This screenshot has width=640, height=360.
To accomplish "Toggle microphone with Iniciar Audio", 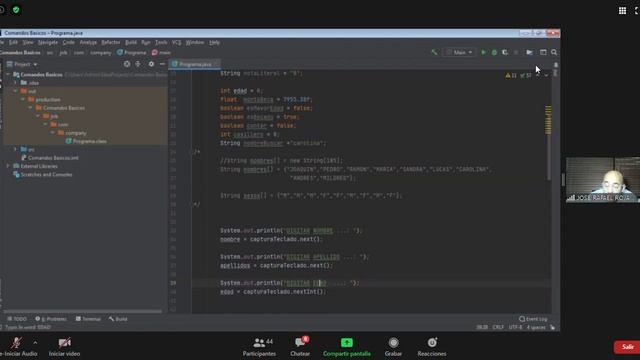I will (x=17, y=347).
